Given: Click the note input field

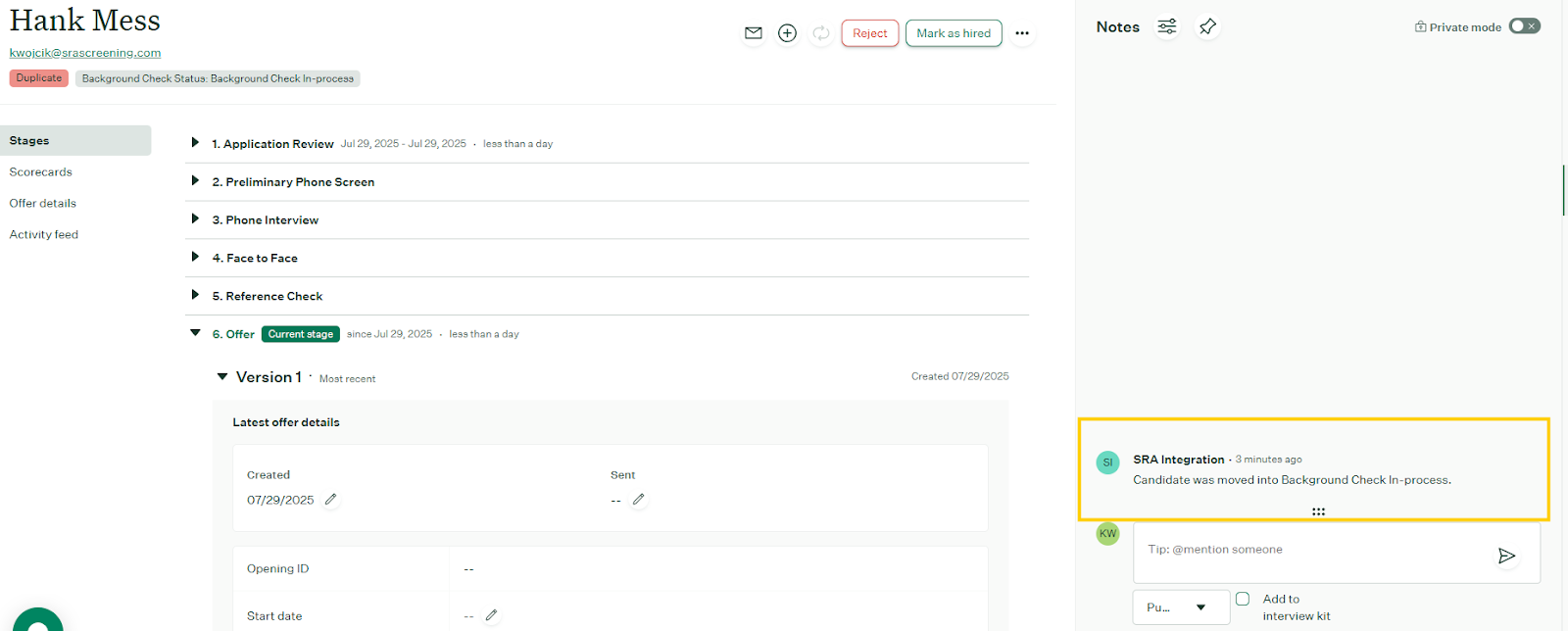Looking at the screenshot, I should click(1313, 551).
